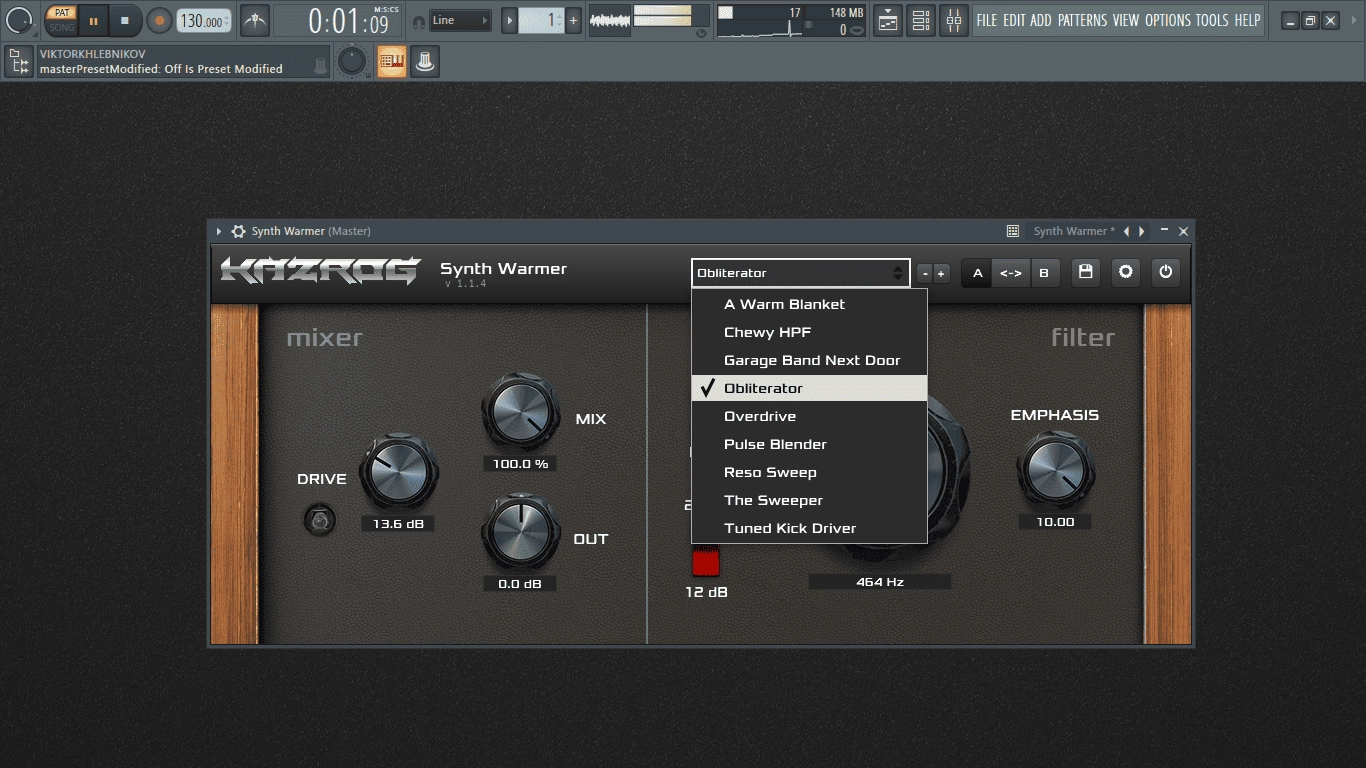Open the Obliterator preset combo box
The height and width of the screenshot is (768, 1366).
(x=800, y=273)
